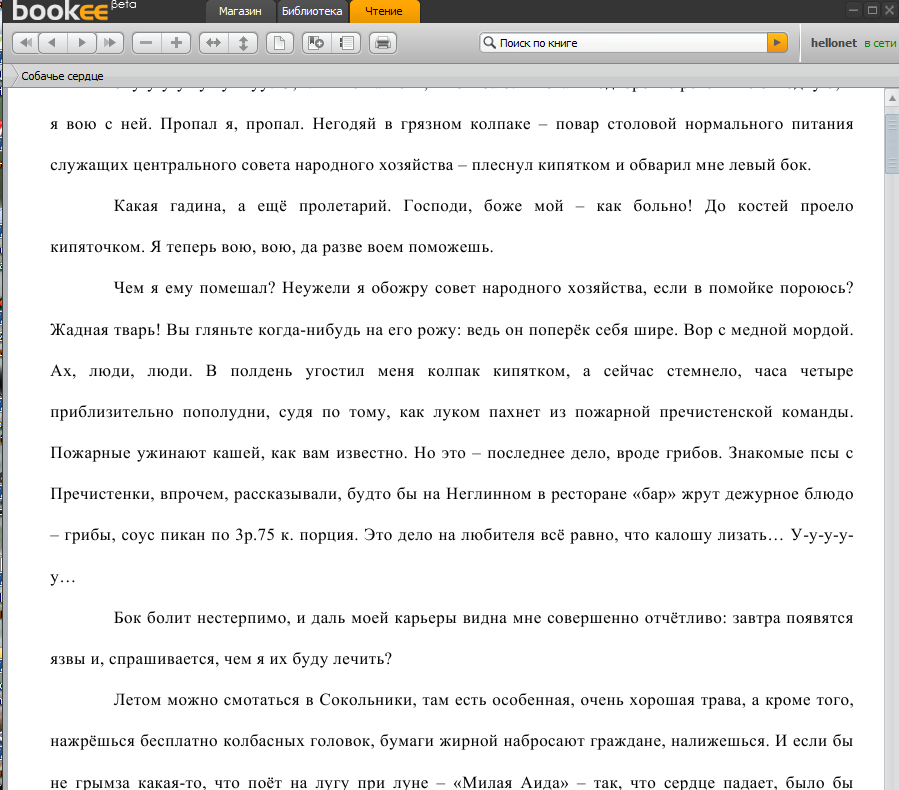The width and height of the screenshot is (899, 790).
Task: Click the 'Поиск по книге' search field
Action: pyautogui.click(x=623, y=42)
